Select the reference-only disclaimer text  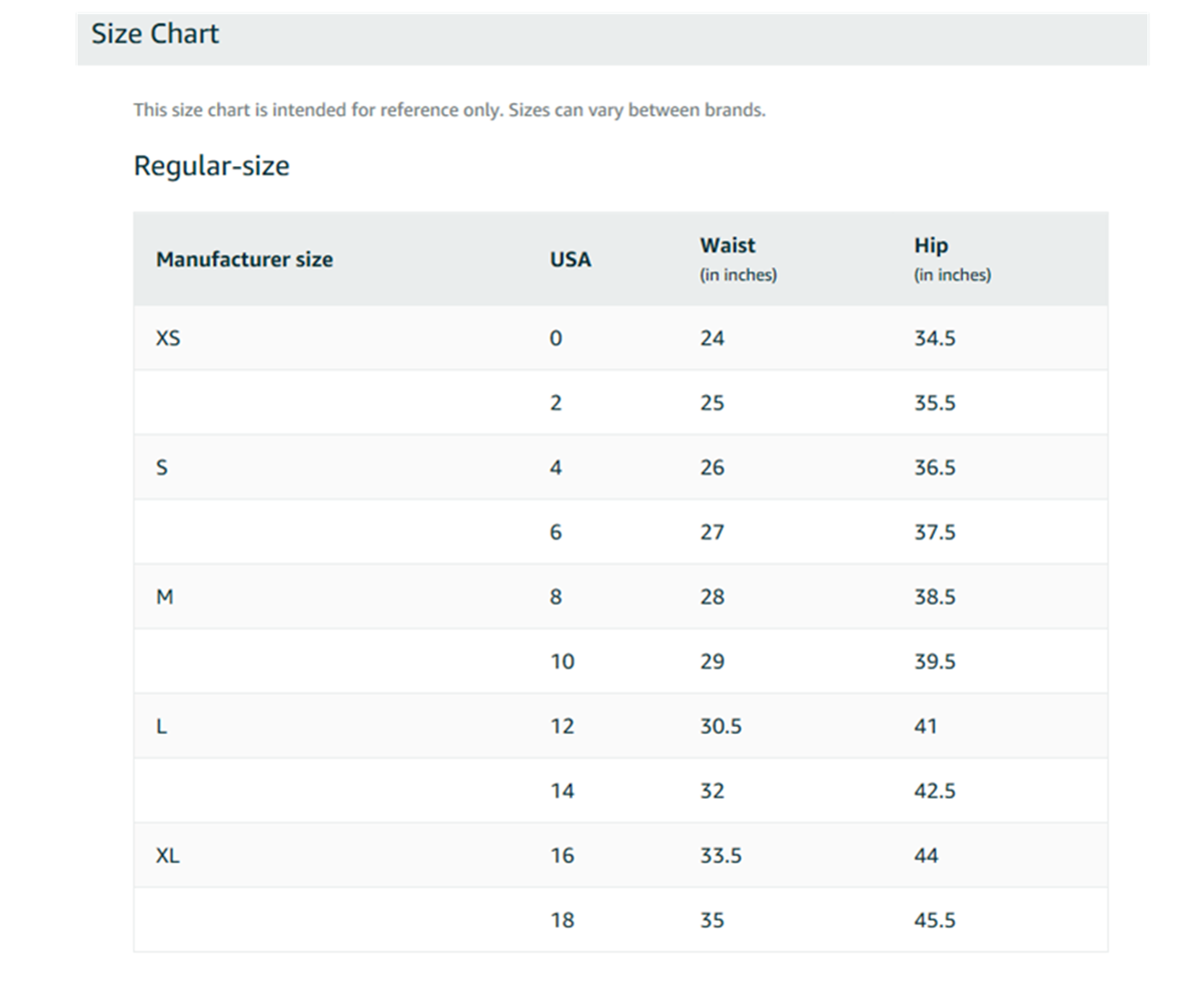[x=450, y=110]
